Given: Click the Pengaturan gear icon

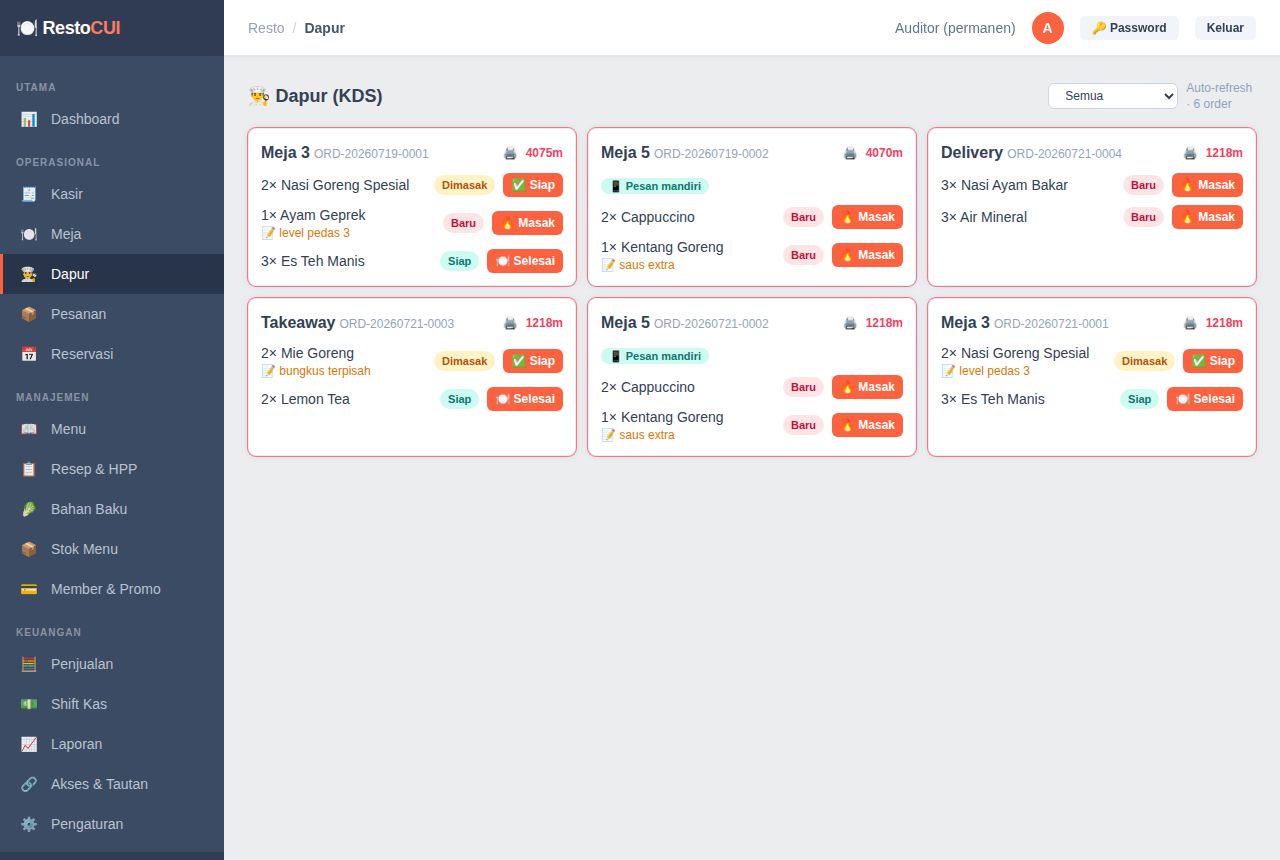Looking at the screenshot, I should click(x=29, y=824).
